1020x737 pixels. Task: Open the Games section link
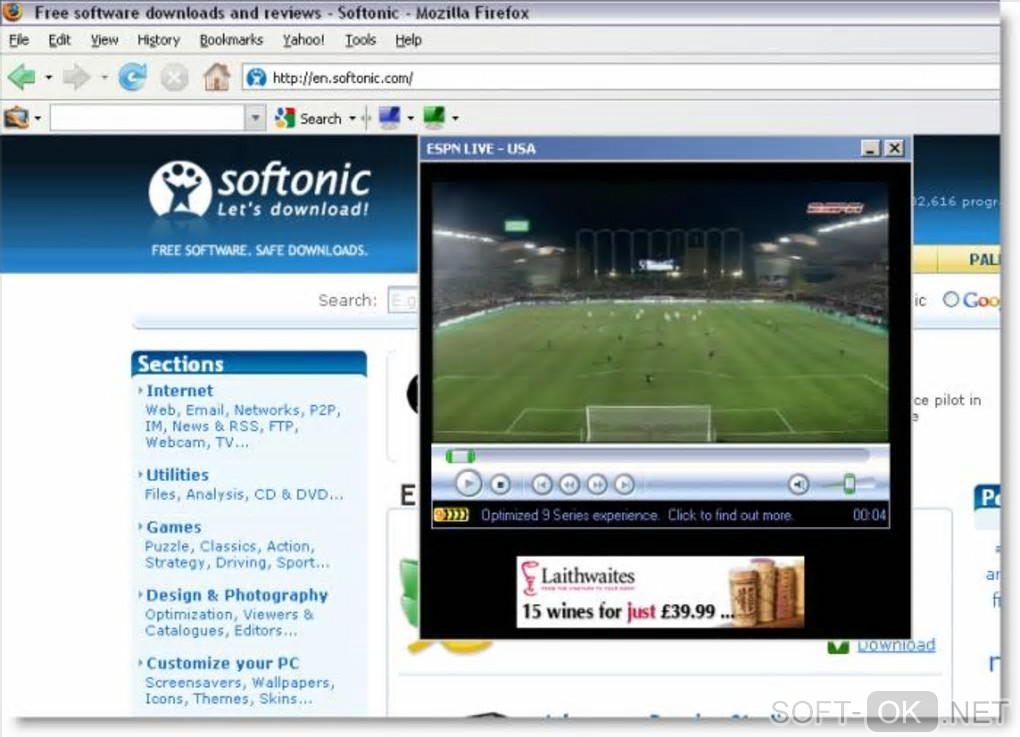pos(174,527)
